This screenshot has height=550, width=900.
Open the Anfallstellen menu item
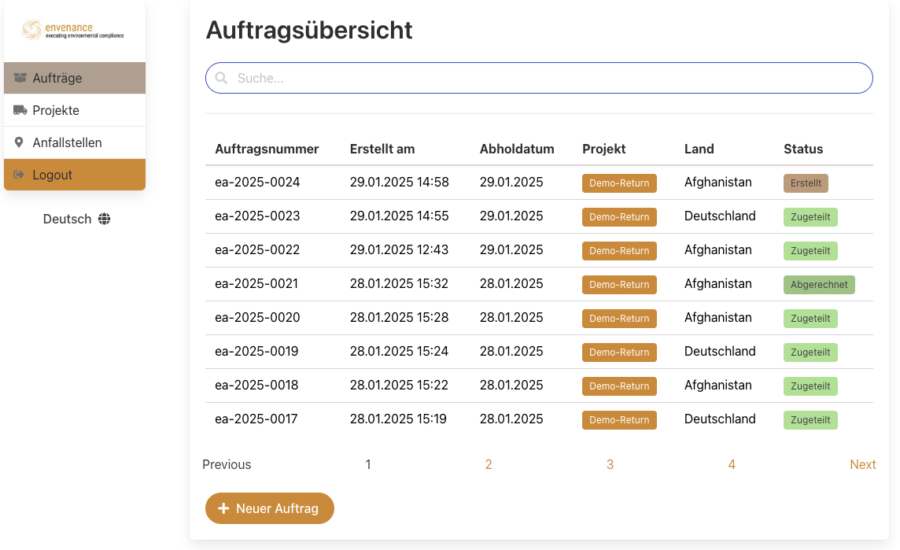click(75, 142)
